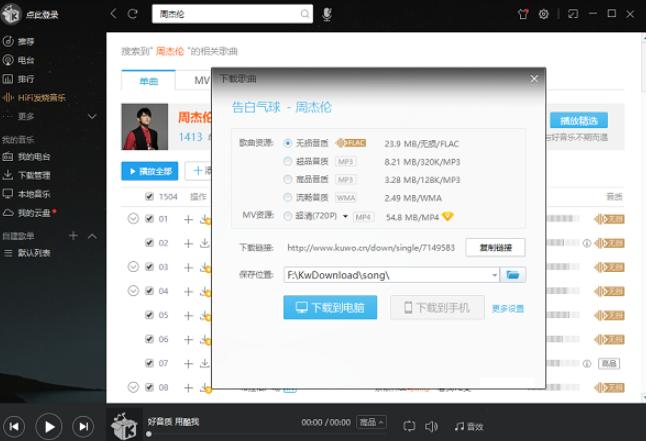Download song 07 icon
646x441 pixels.
[x=205, y=363]
